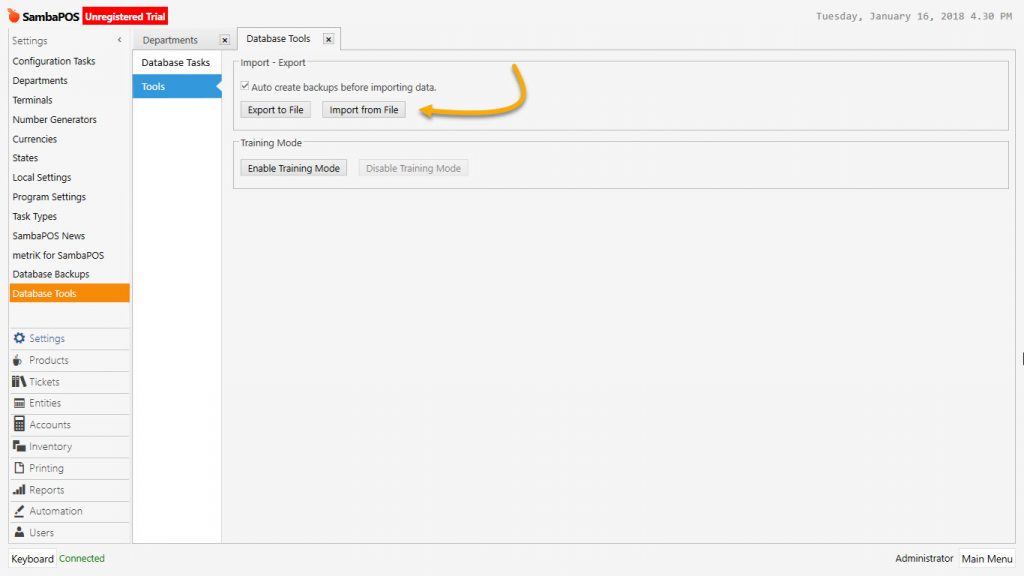Click the Accounts calculator icon
This screenshot has width=1024, height=576.
point(20,424)
